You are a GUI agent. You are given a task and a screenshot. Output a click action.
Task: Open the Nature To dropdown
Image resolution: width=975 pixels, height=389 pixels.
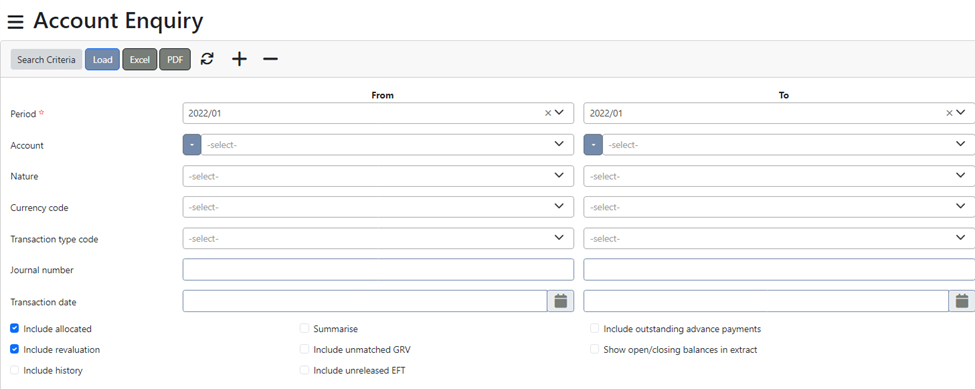[x=779, y=176]
